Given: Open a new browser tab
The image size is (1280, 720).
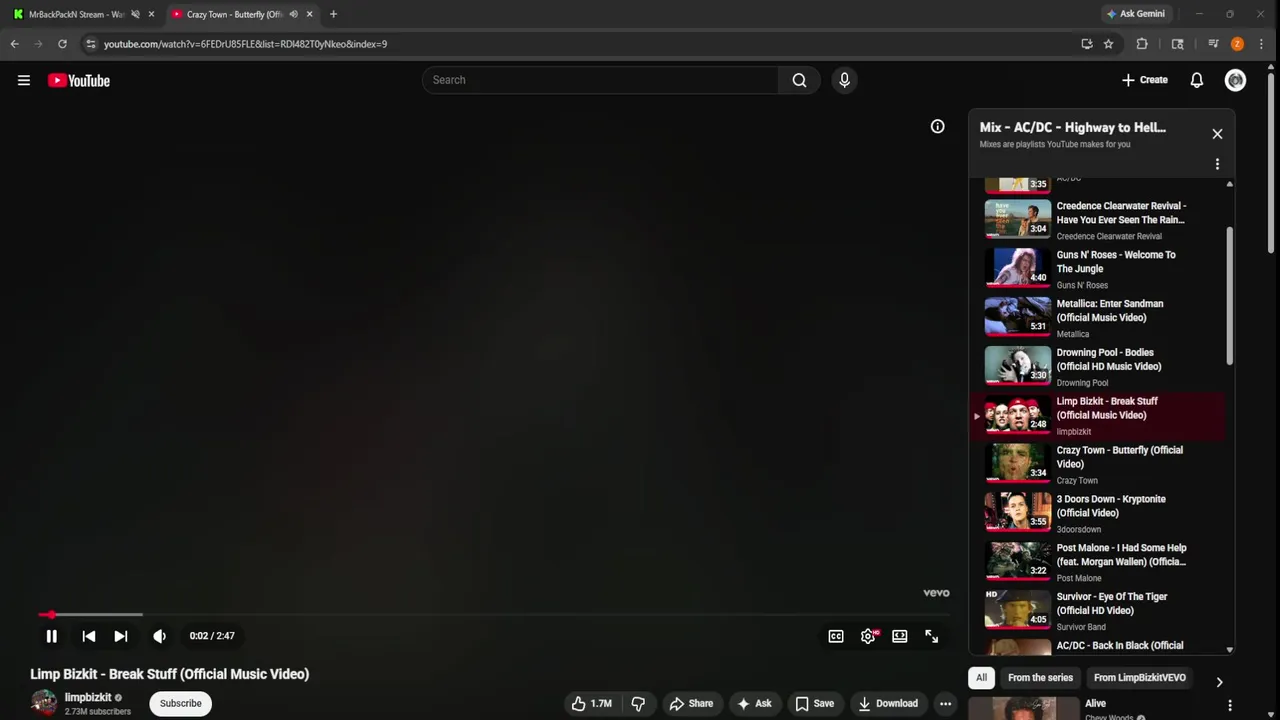Looking at the screenshot, I should 333,14.
